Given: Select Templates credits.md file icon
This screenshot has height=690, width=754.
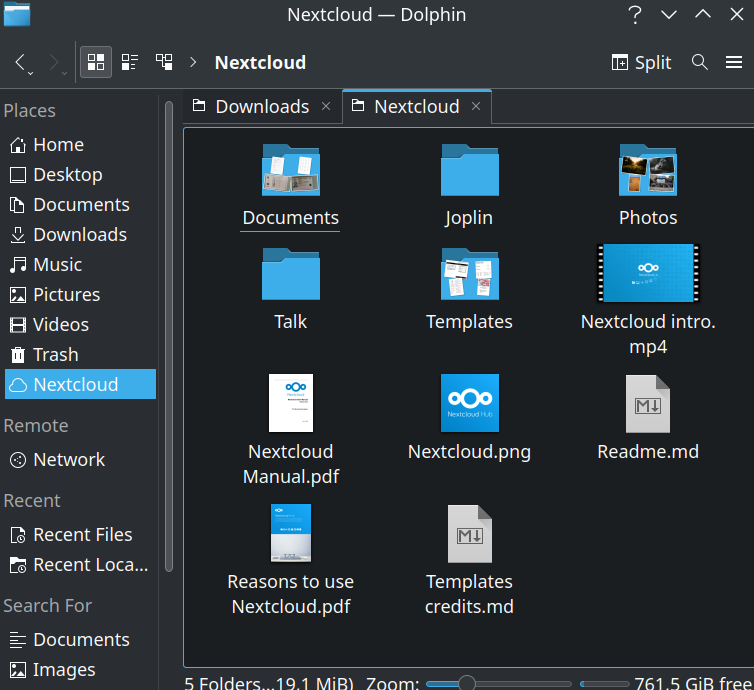Looking at the screenshot, I should point(470,534).
